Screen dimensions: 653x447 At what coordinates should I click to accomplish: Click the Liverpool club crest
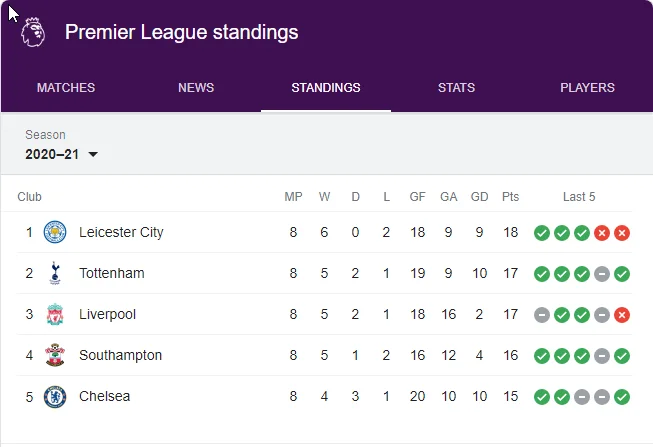coord(55,315)
